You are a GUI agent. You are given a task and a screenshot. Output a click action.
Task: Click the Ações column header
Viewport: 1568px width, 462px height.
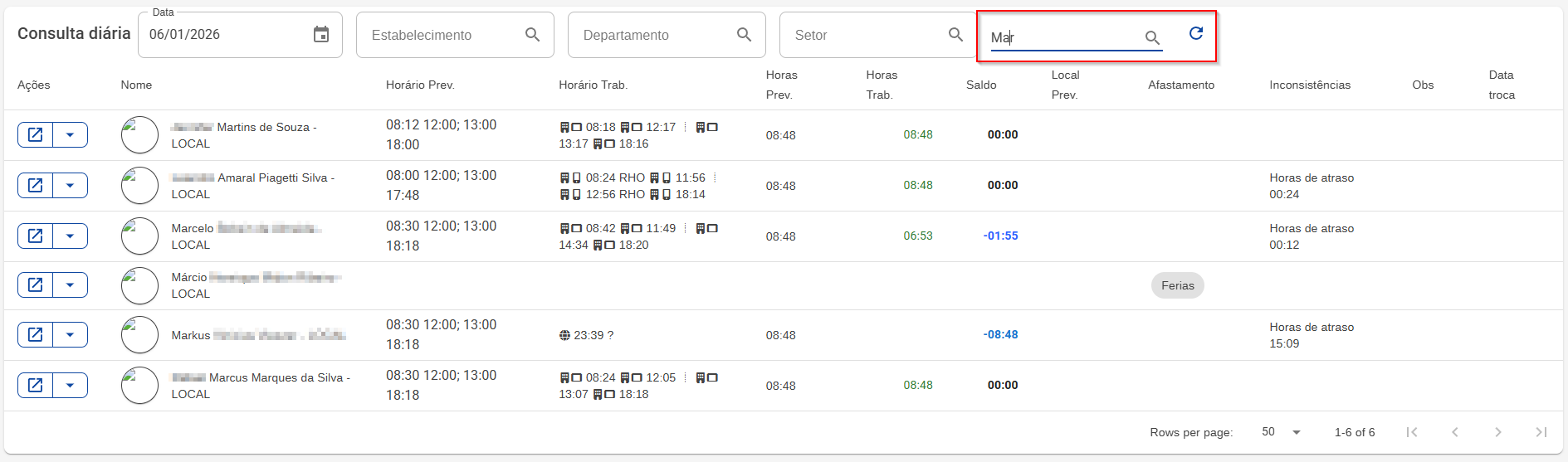[x=34, y=85]
